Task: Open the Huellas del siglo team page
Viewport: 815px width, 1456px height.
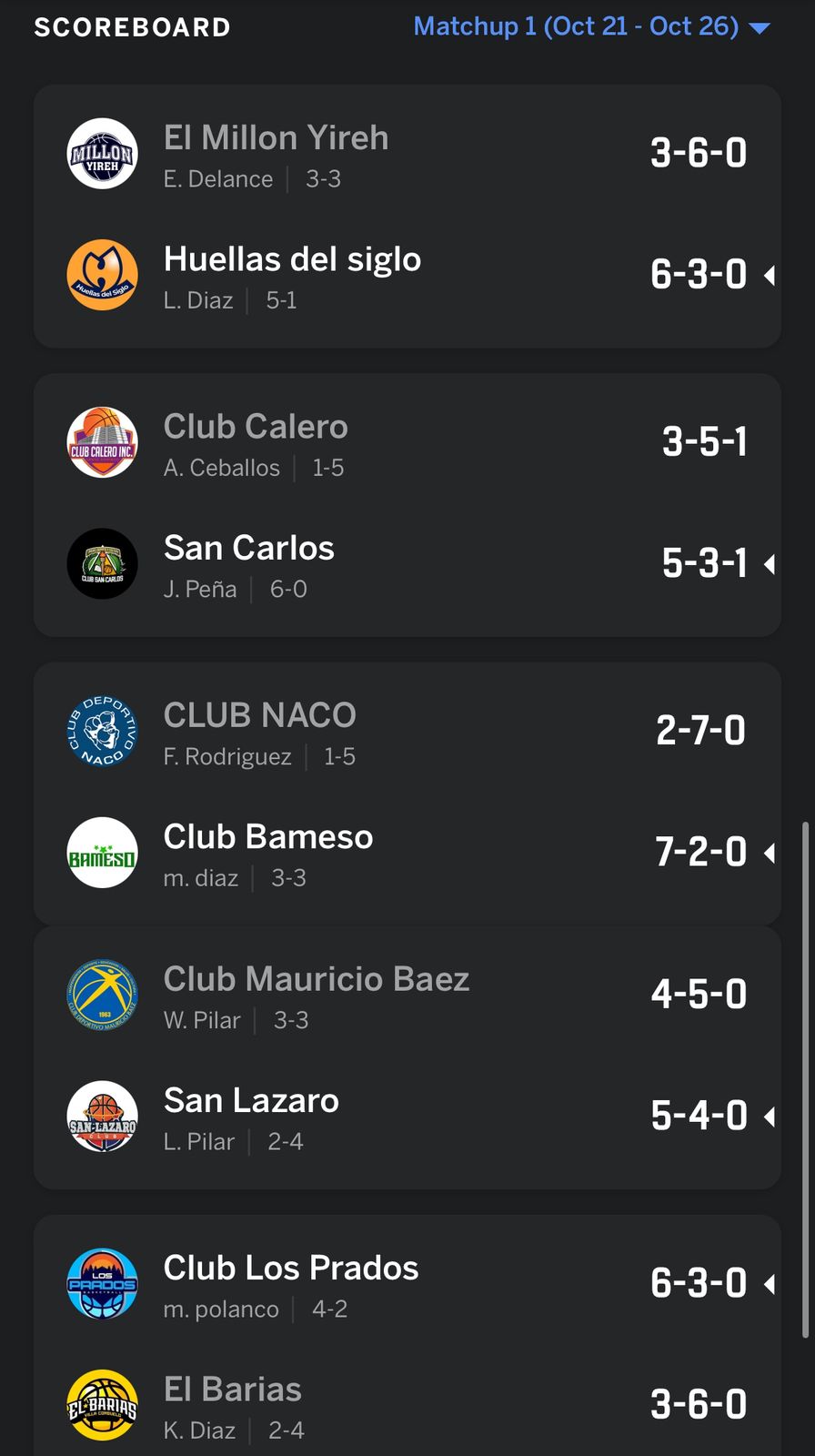Action: (292, 259)
